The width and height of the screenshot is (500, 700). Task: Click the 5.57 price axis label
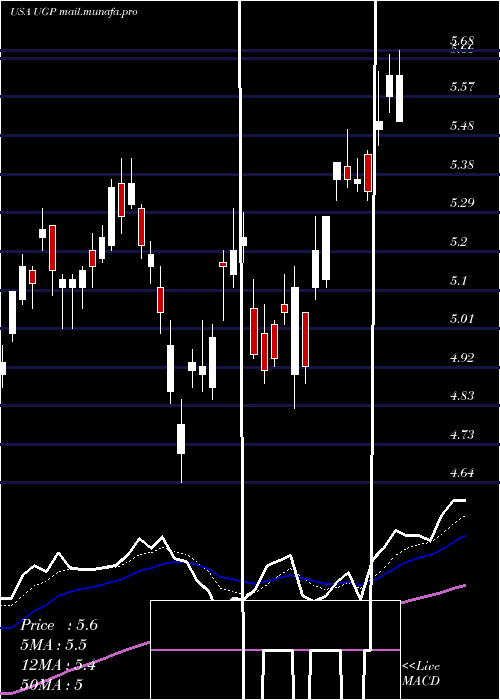tap(462, 87)
